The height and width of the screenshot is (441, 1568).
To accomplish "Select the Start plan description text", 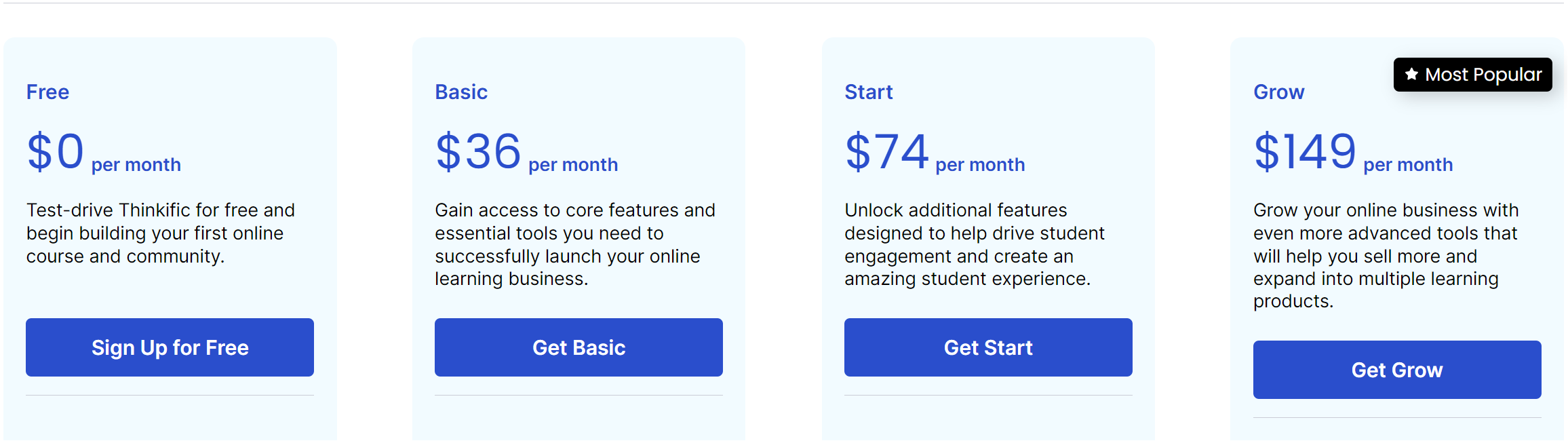I will (x=975, y=244).
